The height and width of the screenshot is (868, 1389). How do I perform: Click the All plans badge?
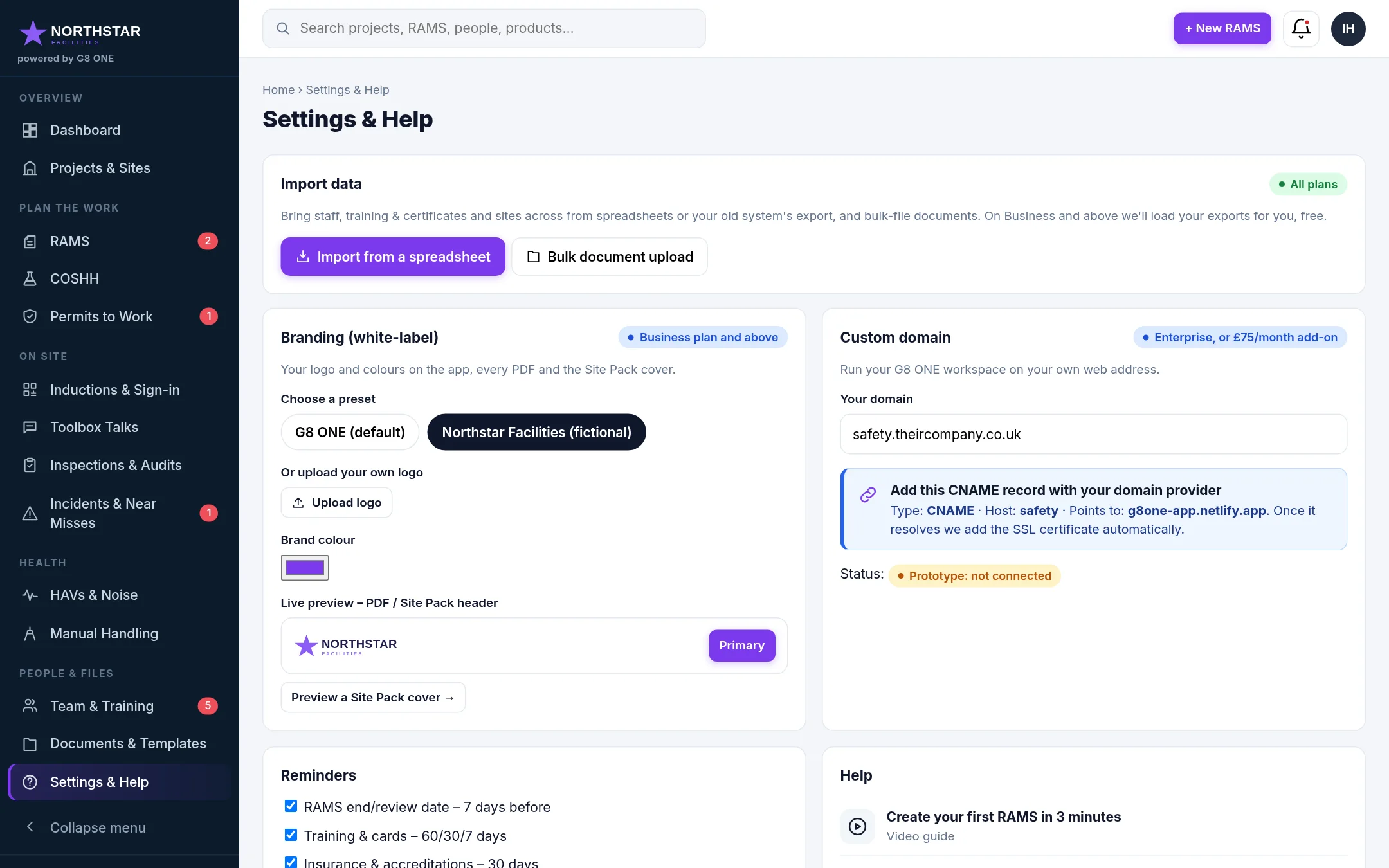pos(1308,185)
